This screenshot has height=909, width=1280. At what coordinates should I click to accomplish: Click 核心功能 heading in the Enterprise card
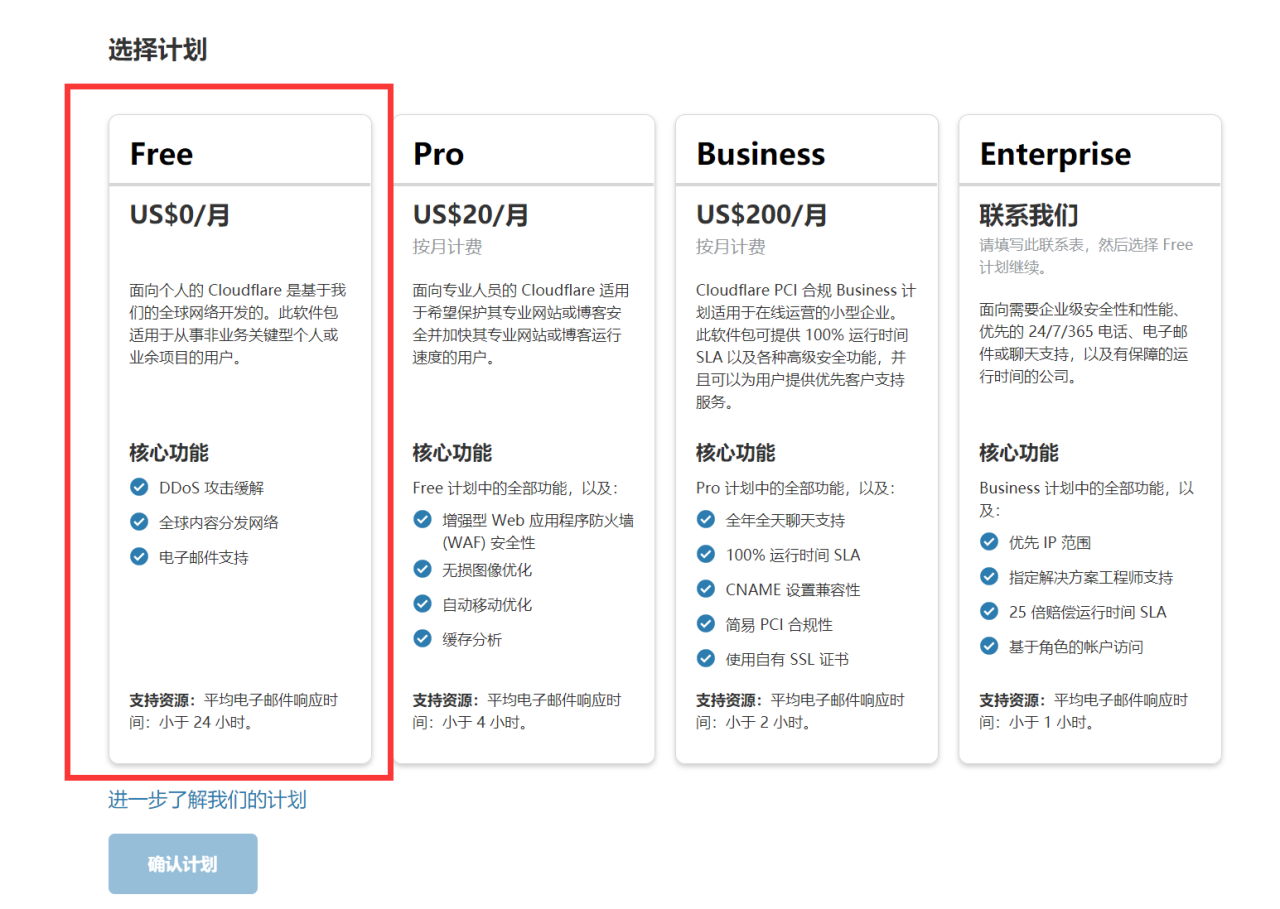tap(1019, 453)
